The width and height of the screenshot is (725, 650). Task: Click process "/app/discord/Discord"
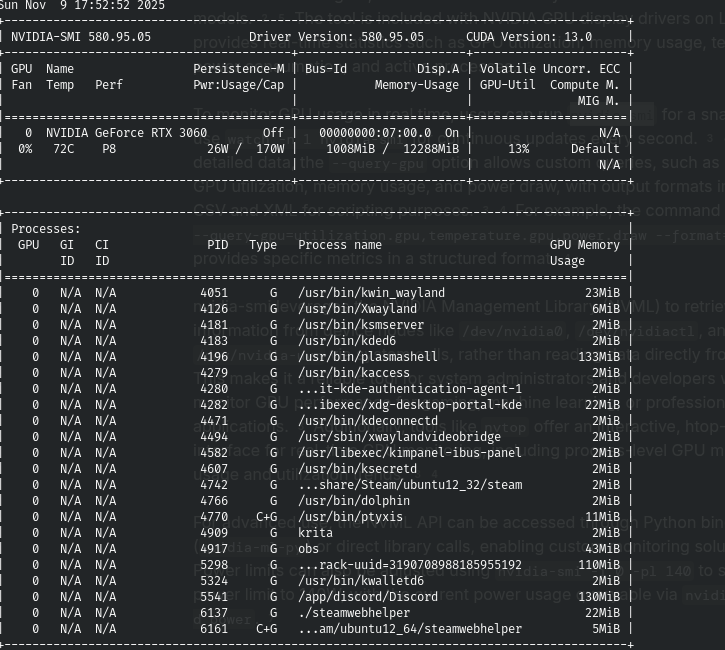pyautogui.click(x=368, y=597)
